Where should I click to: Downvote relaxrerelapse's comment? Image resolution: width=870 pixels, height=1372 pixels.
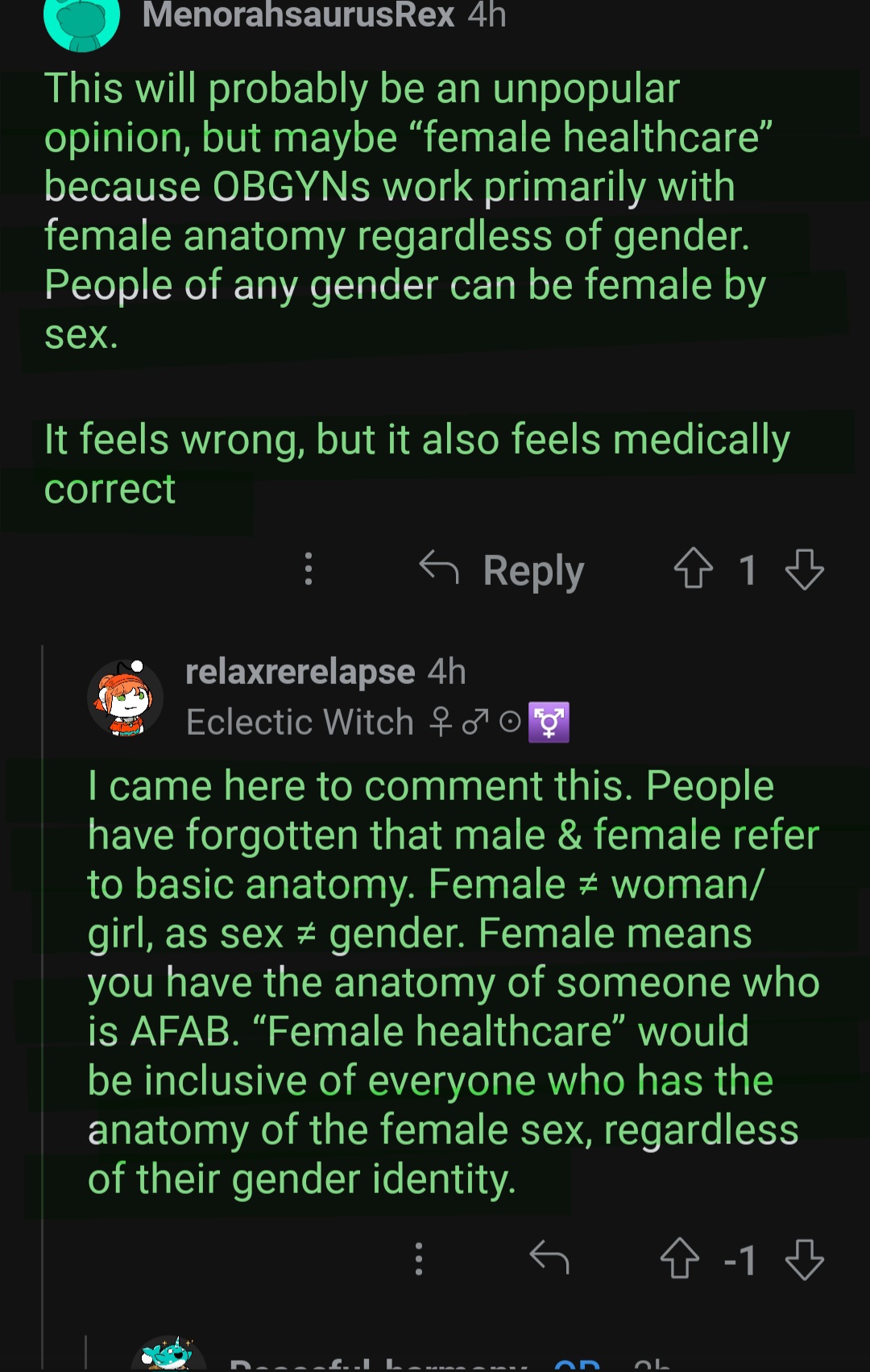(804, 1258)
